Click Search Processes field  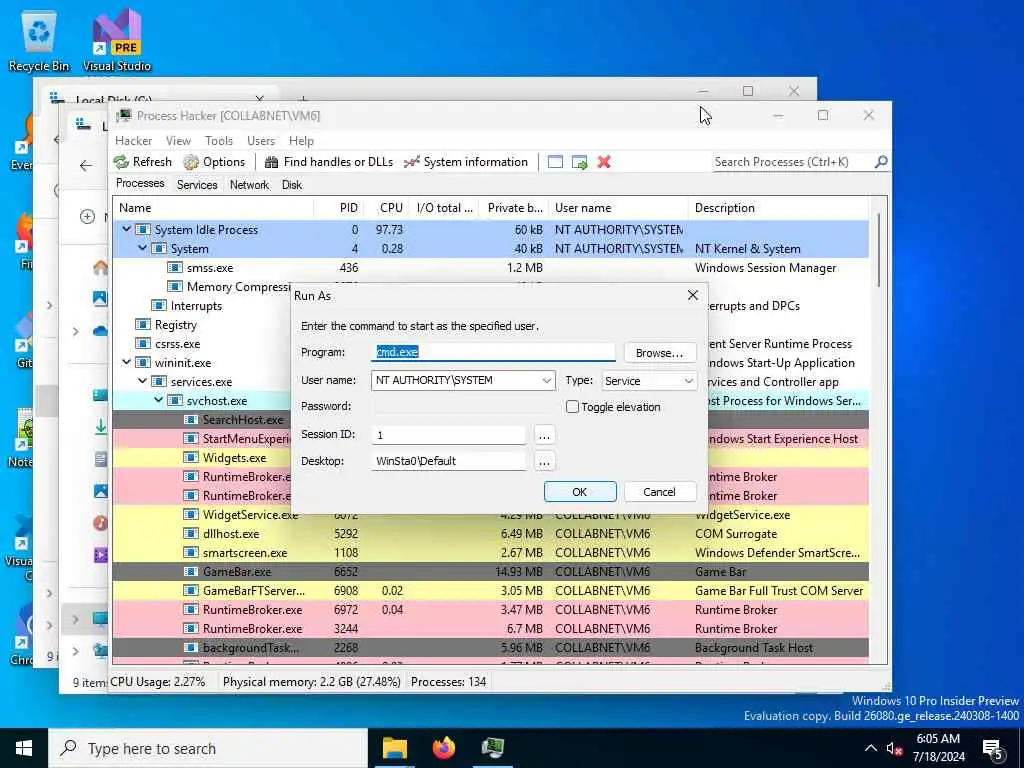click(792, 162)
